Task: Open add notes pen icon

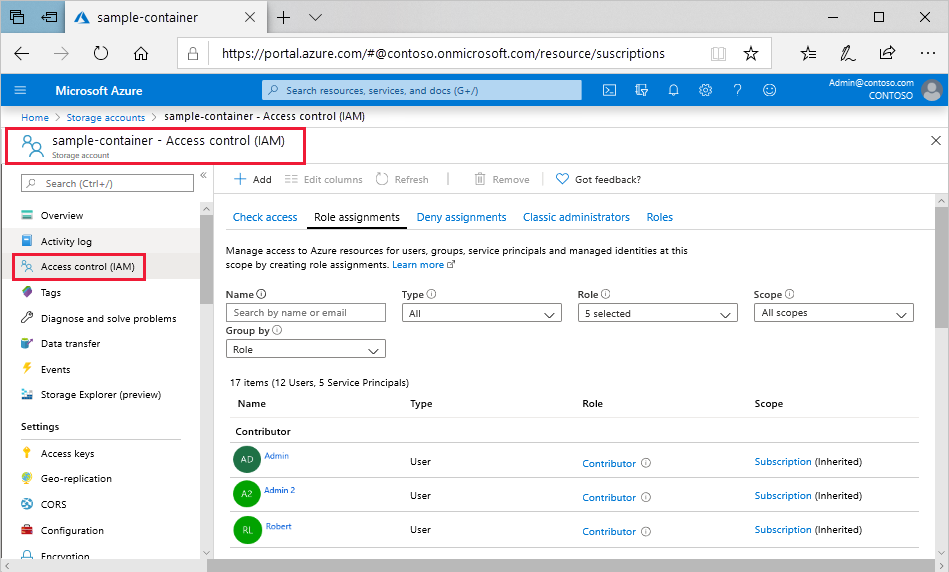Action: 847,53
